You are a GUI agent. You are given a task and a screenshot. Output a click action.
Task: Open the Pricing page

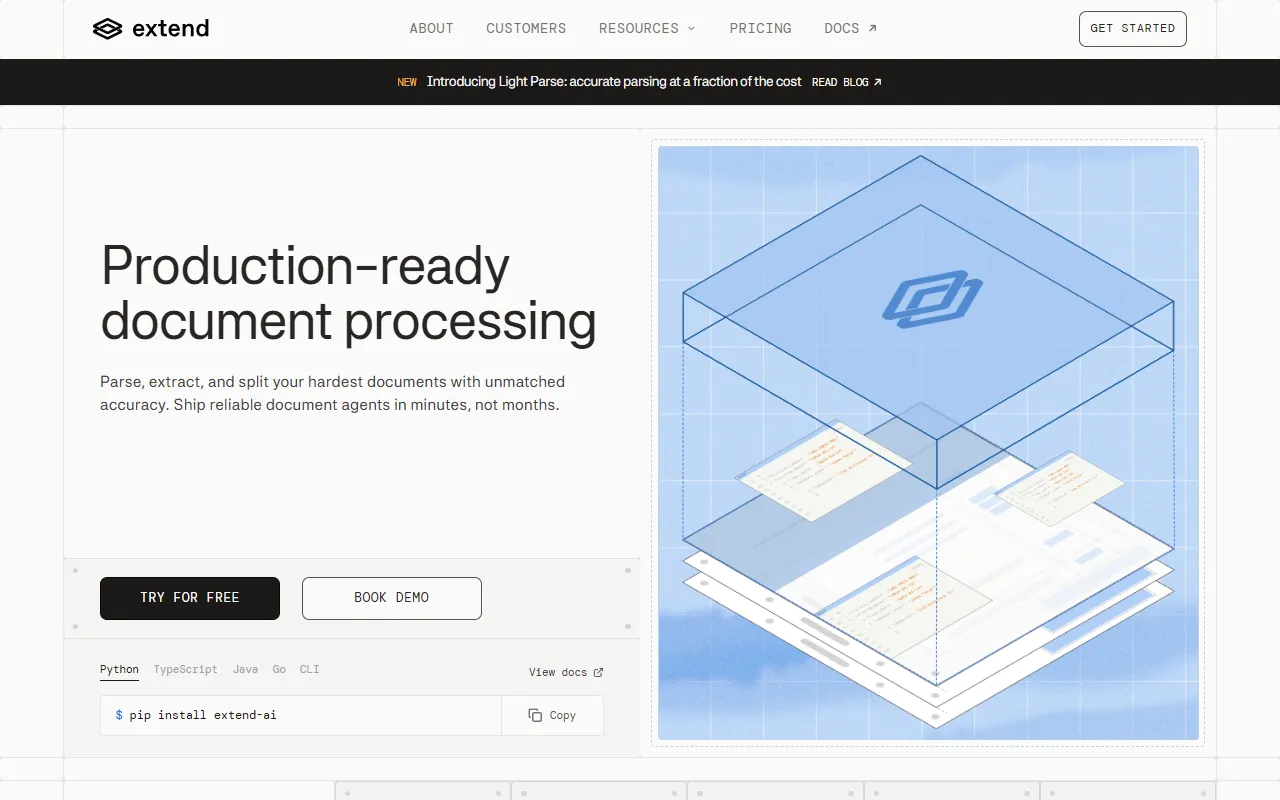coord(760,28)
